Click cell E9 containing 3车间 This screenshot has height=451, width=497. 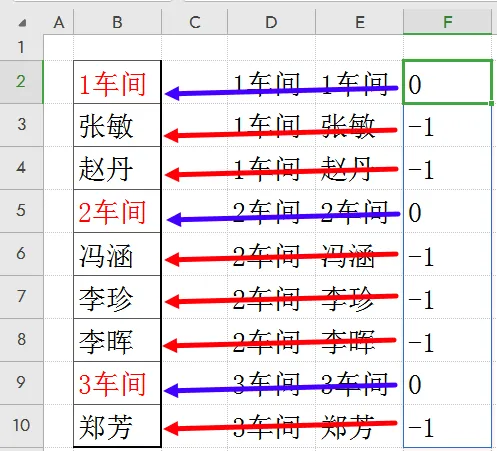[x=359, y=383]
